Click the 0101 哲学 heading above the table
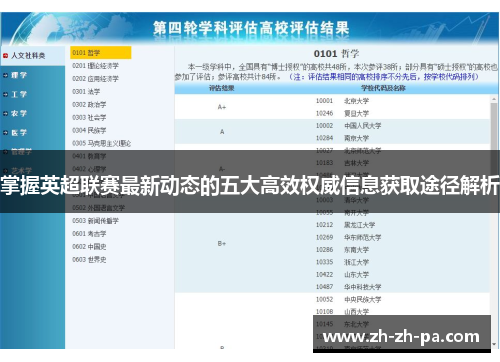500x362 pixels. pos(336,54)
